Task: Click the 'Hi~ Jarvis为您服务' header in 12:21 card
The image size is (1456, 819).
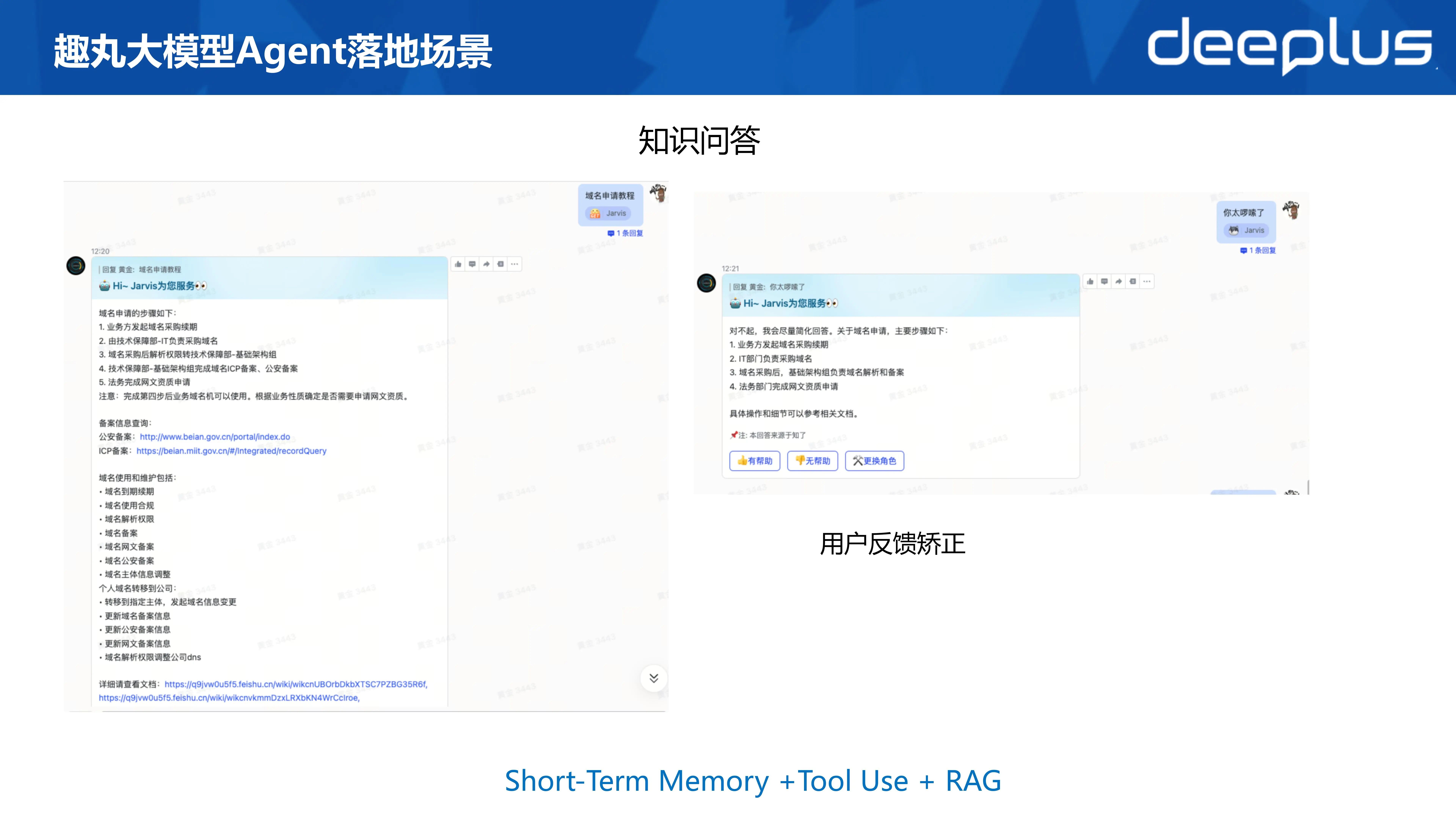Action: (784, 304)
